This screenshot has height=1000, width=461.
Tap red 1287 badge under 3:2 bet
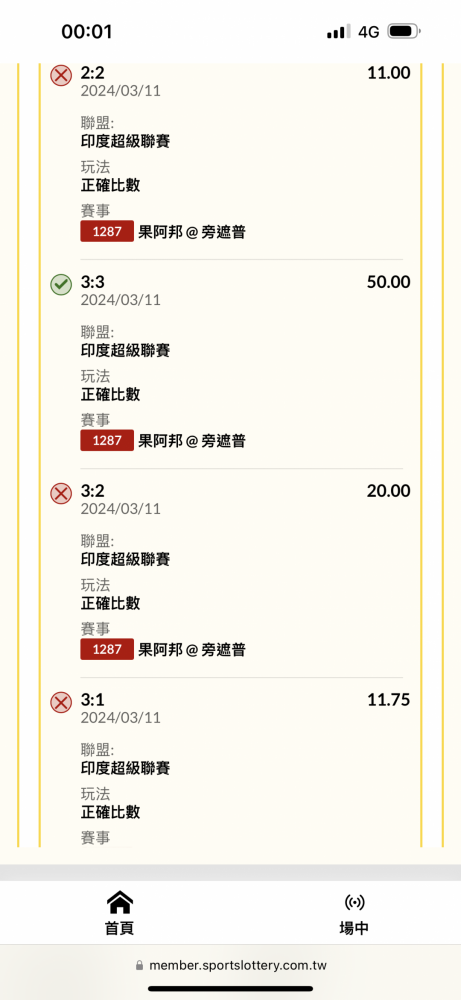tap(107, 650)
